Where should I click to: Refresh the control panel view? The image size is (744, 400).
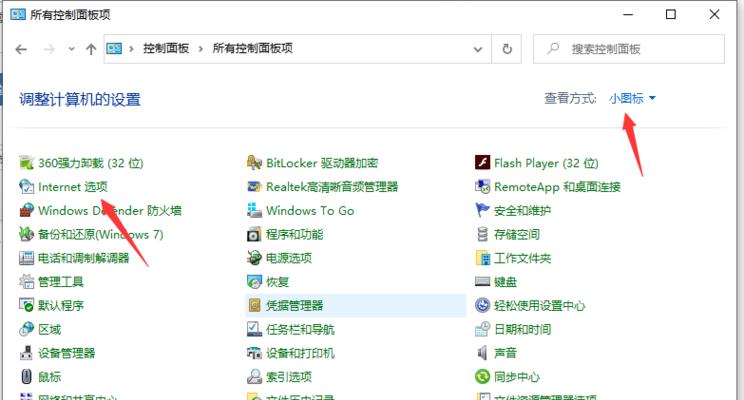tap(507, 49)
